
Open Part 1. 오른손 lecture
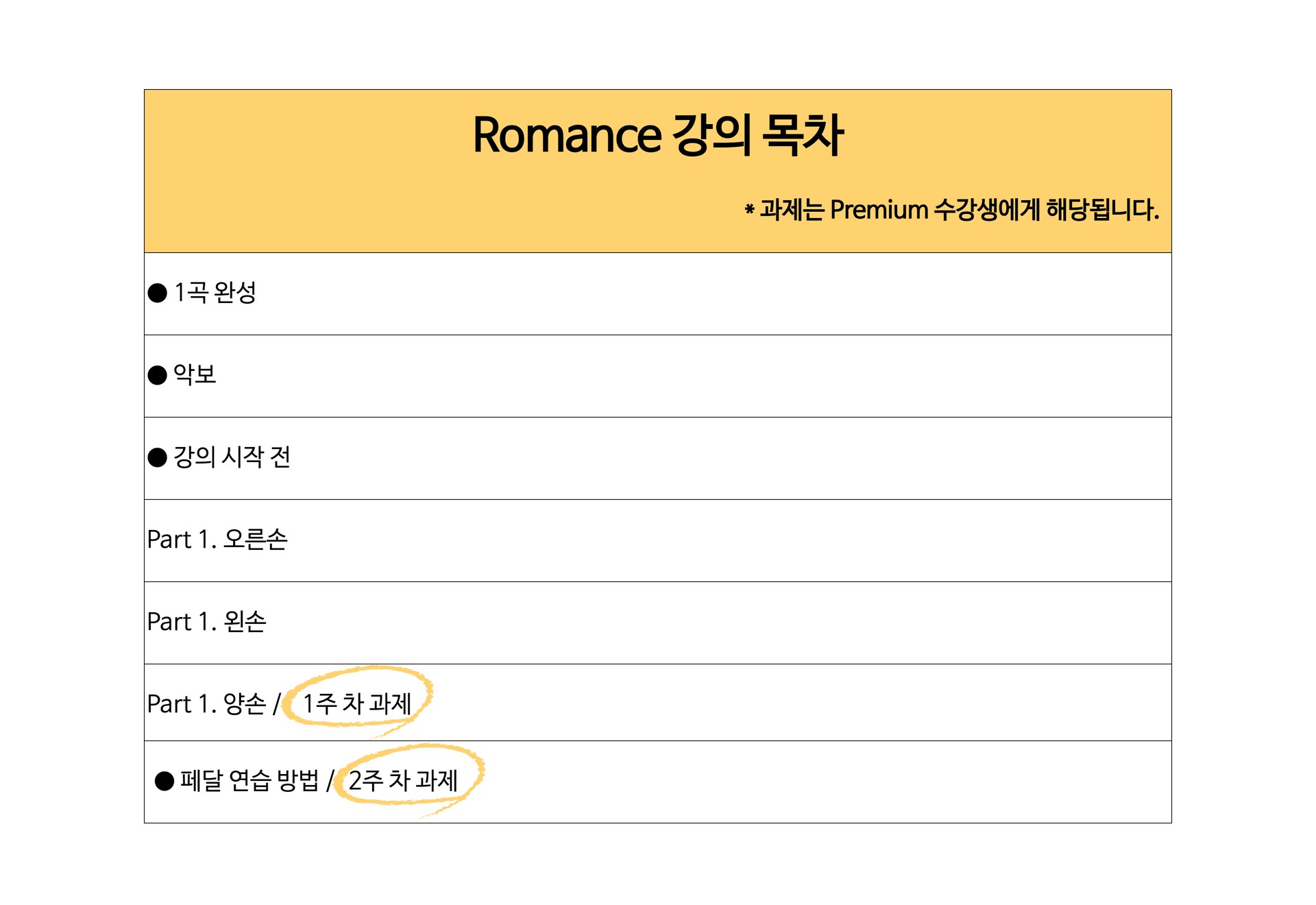click(658, 540)
